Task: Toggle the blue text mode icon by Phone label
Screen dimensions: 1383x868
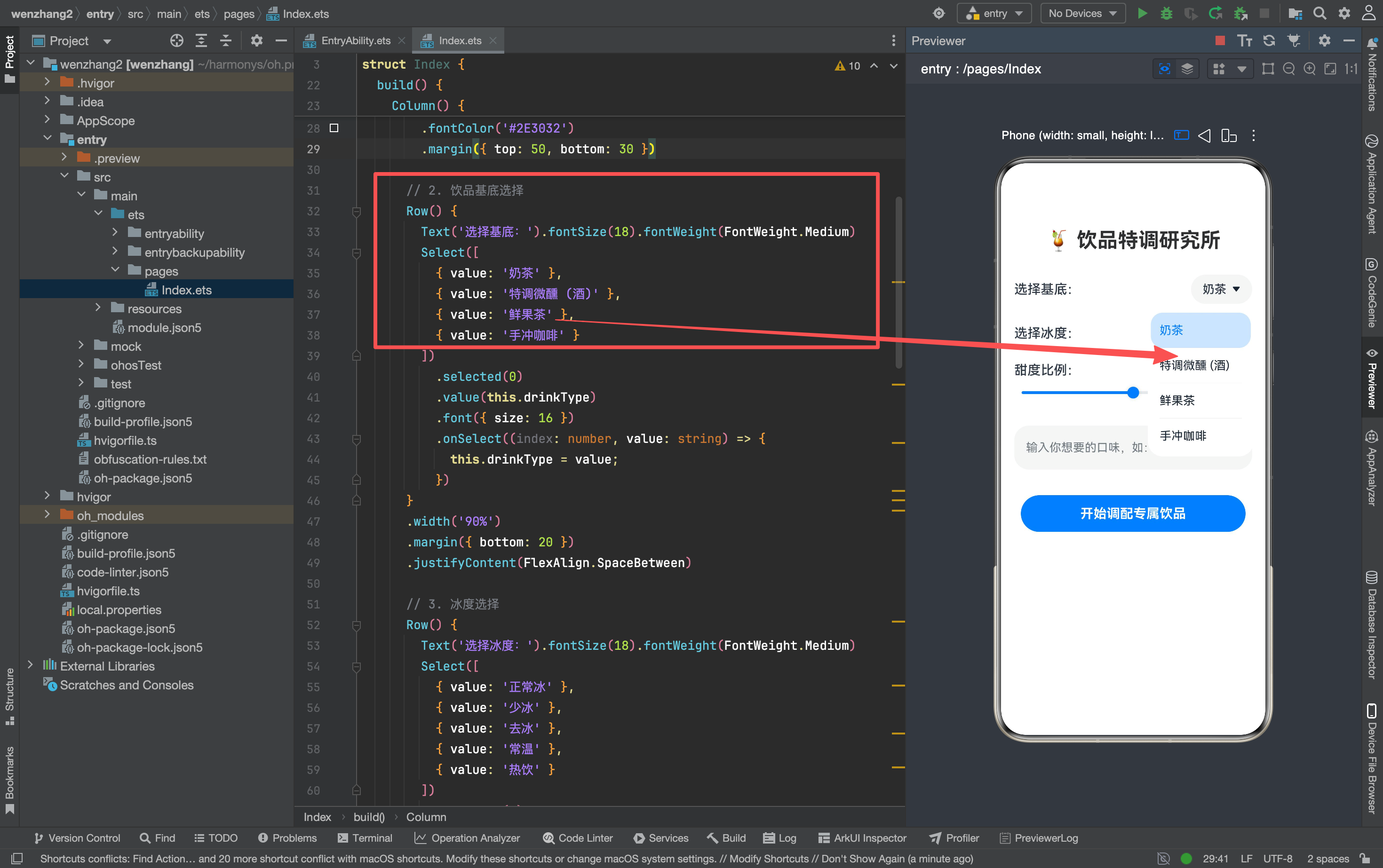Action: click(x=1181, y=135)
